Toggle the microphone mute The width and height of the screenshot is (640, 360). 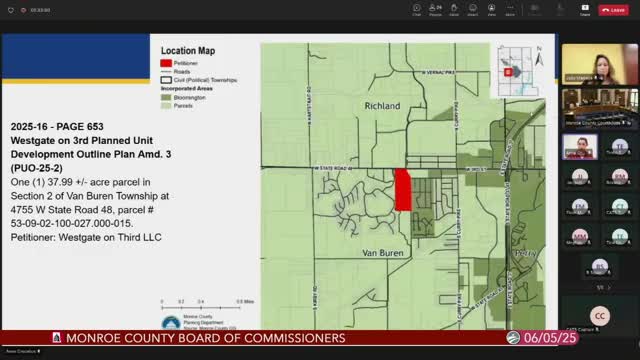(x=560, y=10)
